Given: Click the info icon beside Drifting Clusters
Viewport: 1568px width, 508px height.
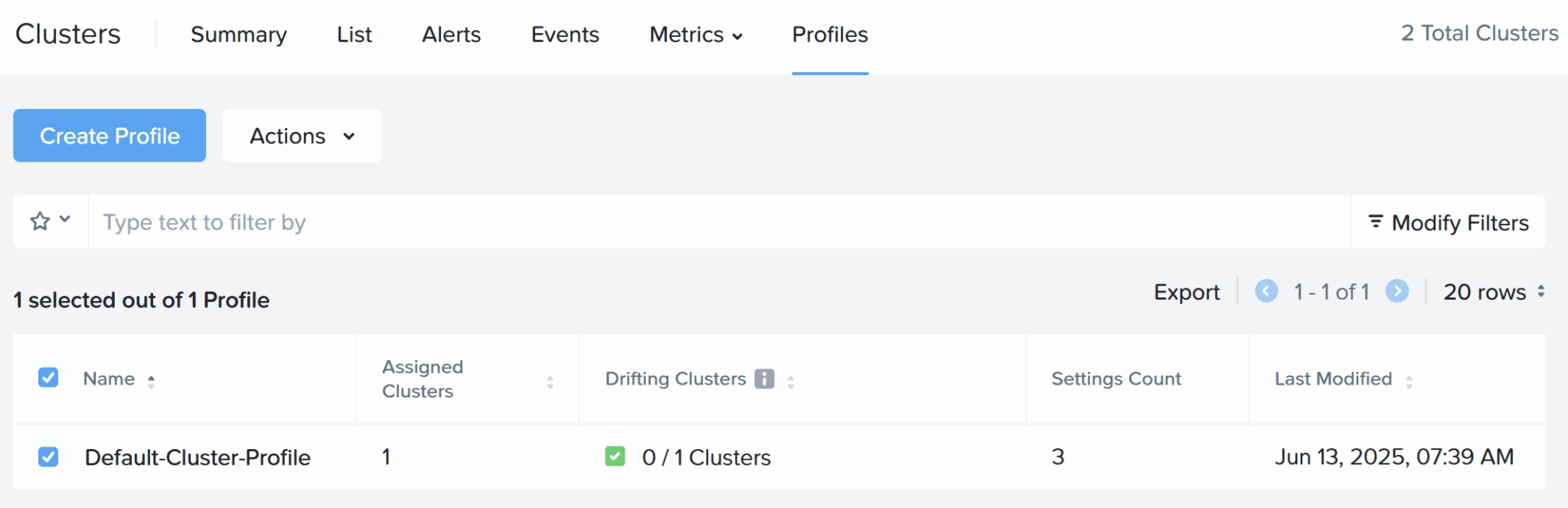Looking at the screenshot, I should point(764,378).
